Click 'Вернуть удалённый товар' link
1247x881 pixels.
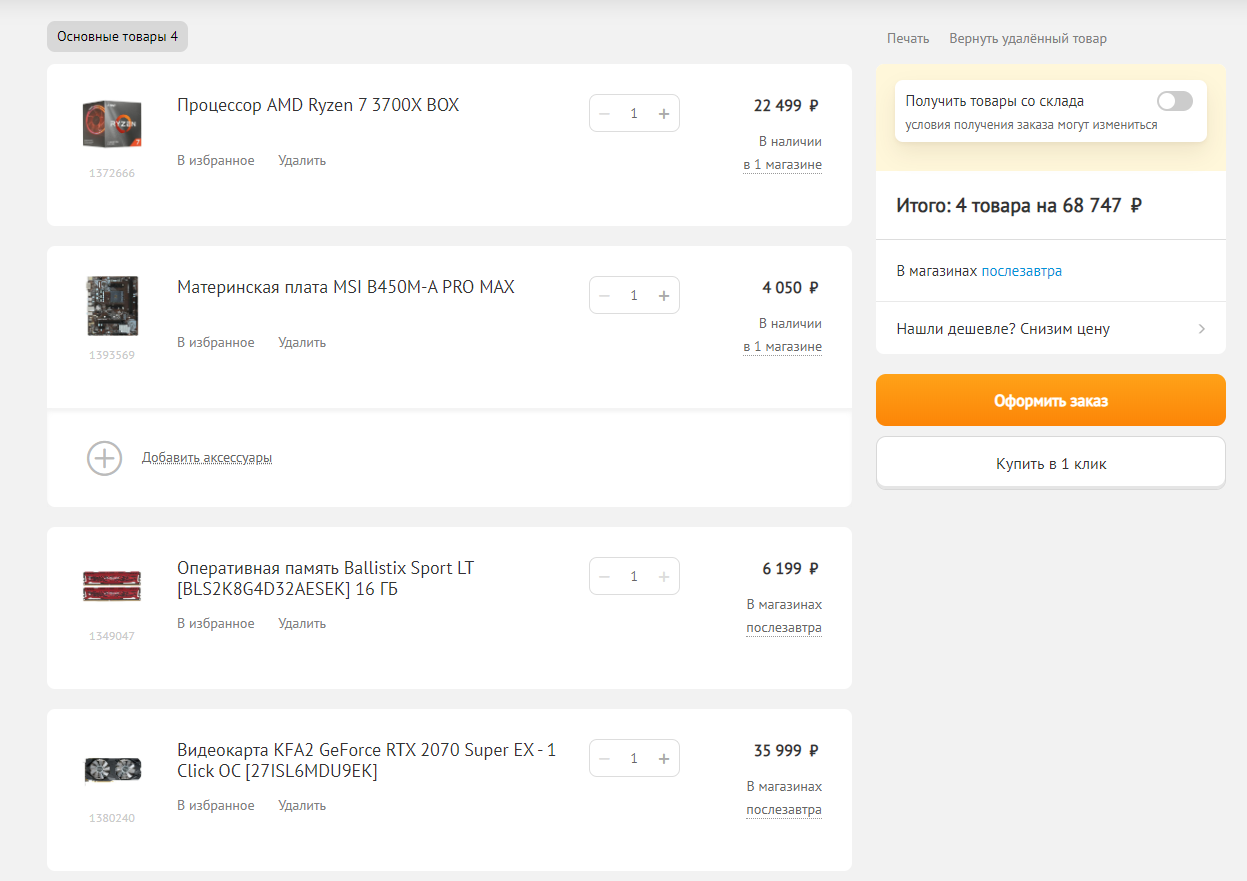(1028, 39)
